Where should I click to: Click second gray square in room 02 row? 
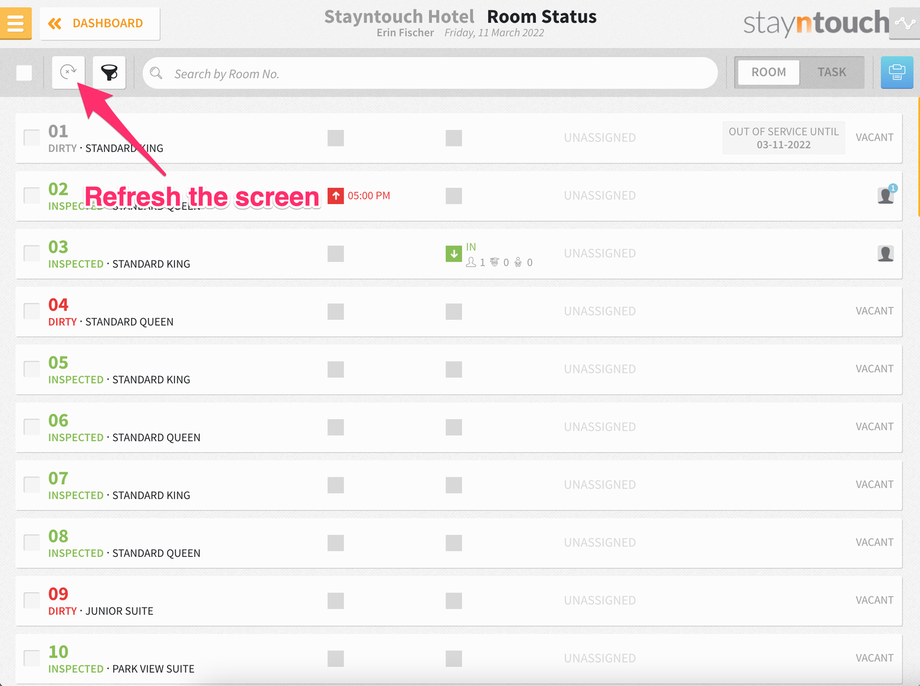(x=454, y=196)
